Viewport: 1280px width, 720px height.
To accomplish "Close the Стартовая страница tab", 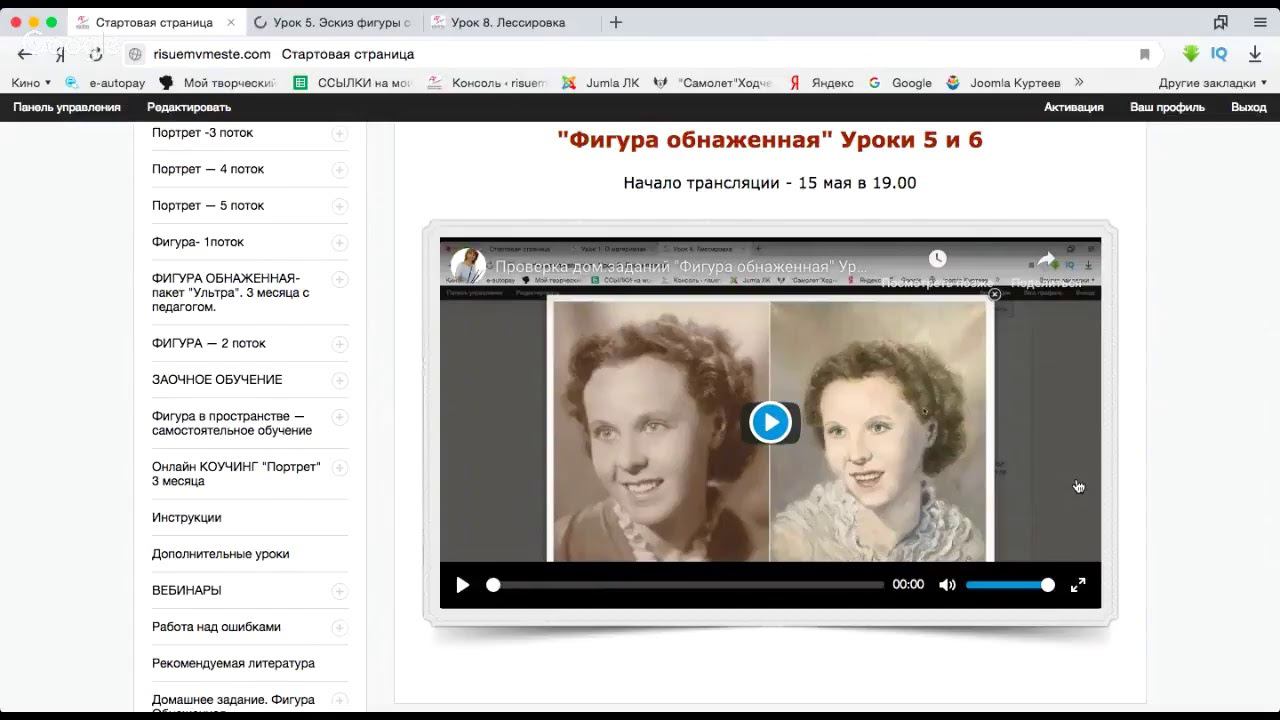I will click(231, 22).
